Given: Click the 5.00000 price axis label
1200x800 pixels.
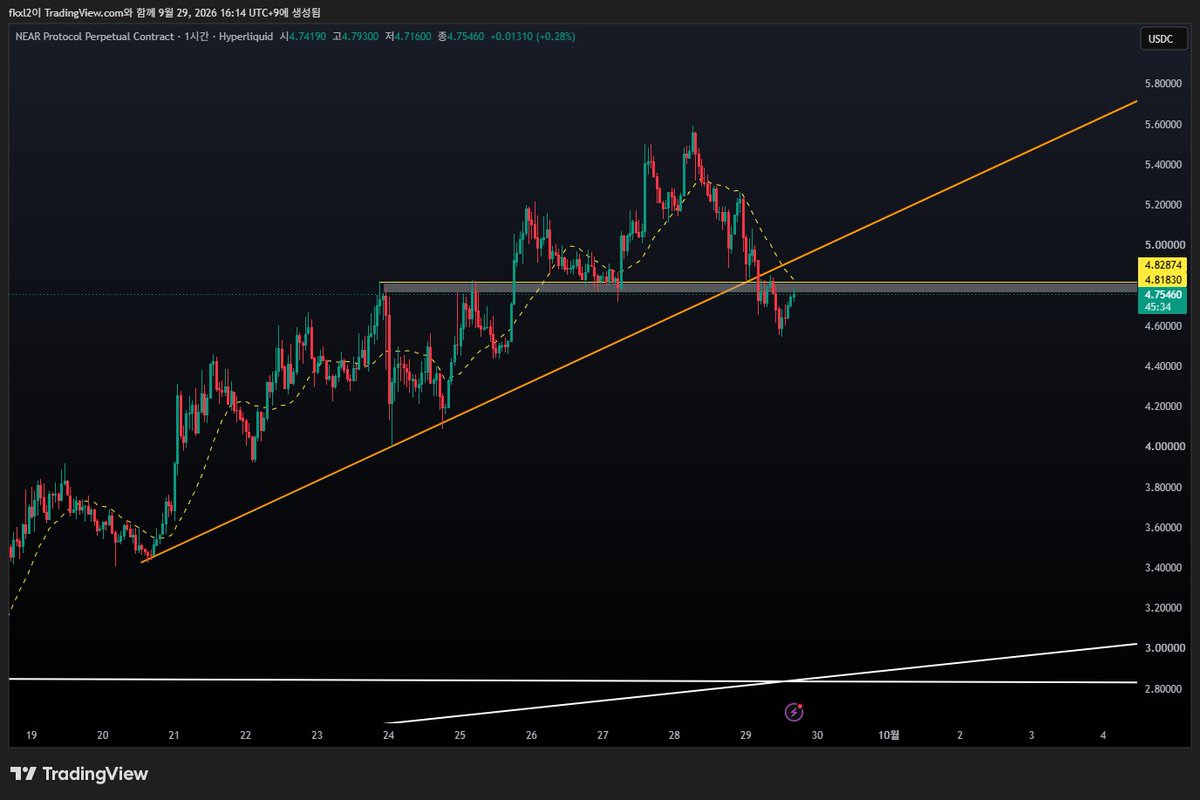Looking at the screenshot, I should pos(1163,245).
